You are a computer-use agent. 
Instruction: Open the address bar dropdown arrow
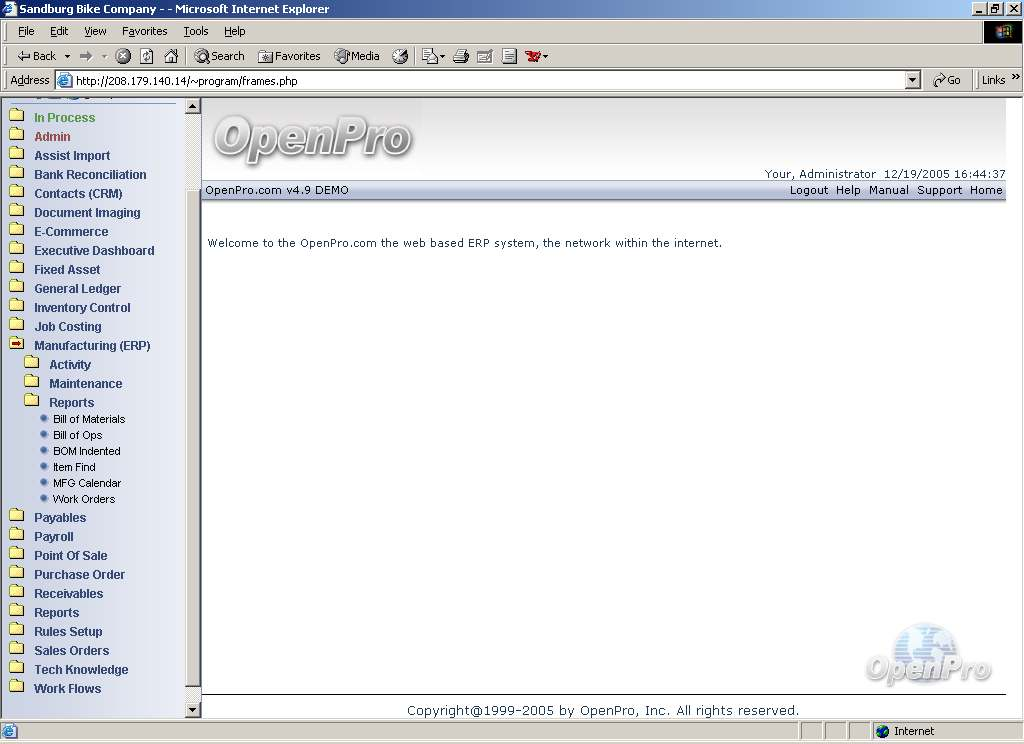pyautogui.click(x=912, y=81)
